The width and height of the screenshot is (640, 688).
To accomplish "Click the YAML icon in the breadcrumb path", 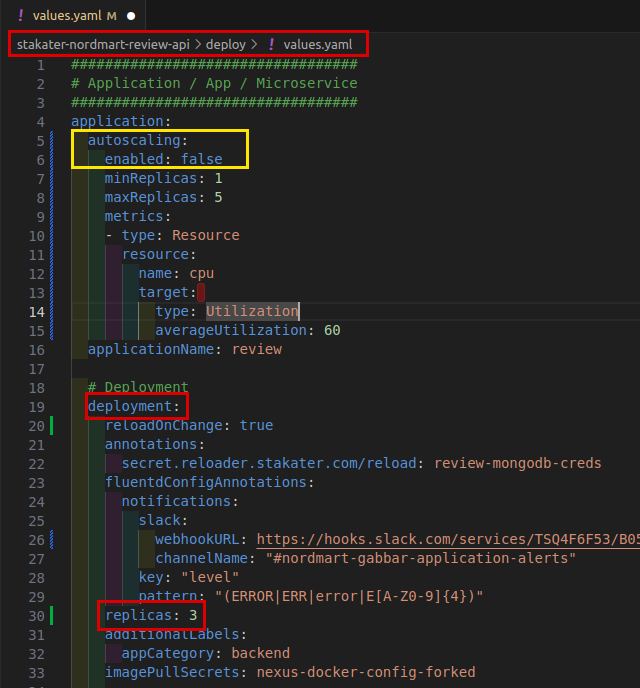I will coord(270,45).
